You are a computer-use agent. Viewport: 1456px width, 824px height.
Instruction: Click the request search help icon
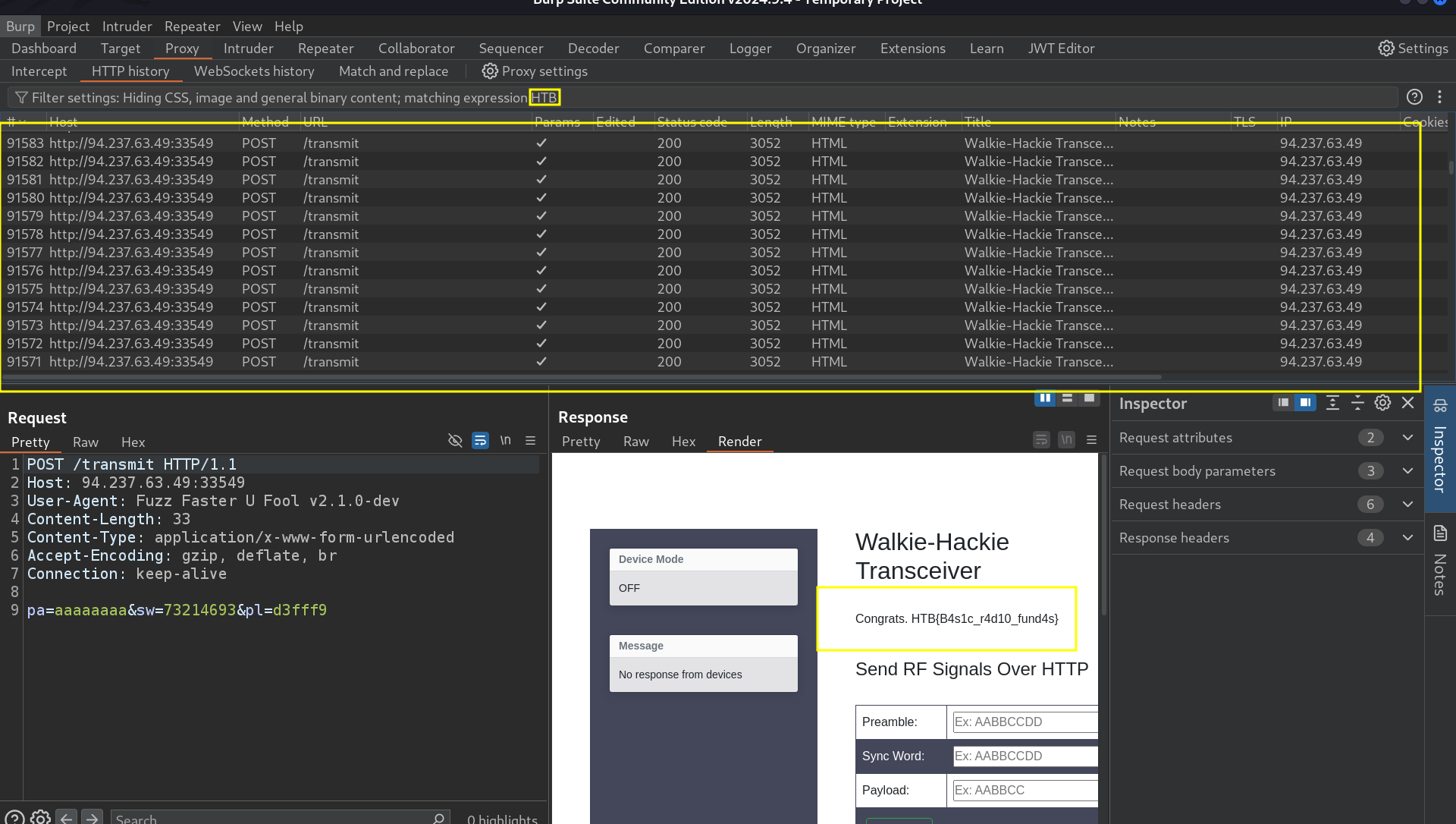[14, 818]
